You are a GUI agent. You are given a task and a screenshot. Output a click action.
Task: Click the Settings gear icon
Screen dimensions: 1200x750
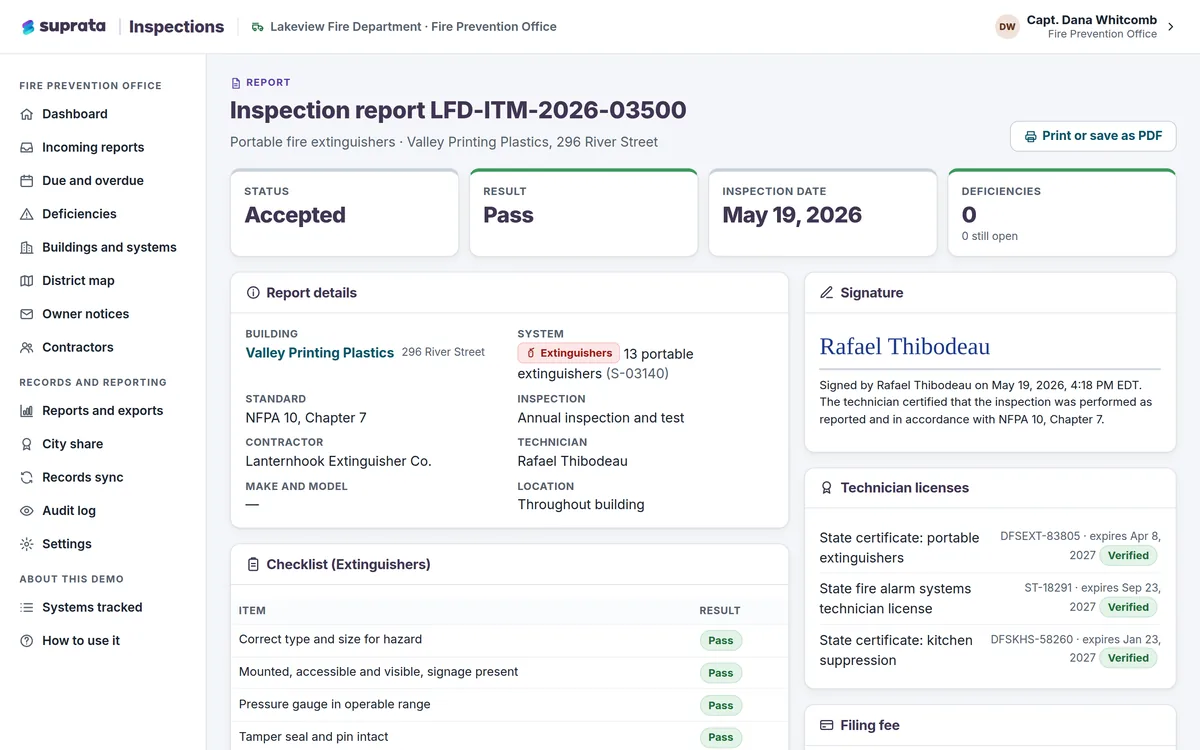tap(27, 544)
